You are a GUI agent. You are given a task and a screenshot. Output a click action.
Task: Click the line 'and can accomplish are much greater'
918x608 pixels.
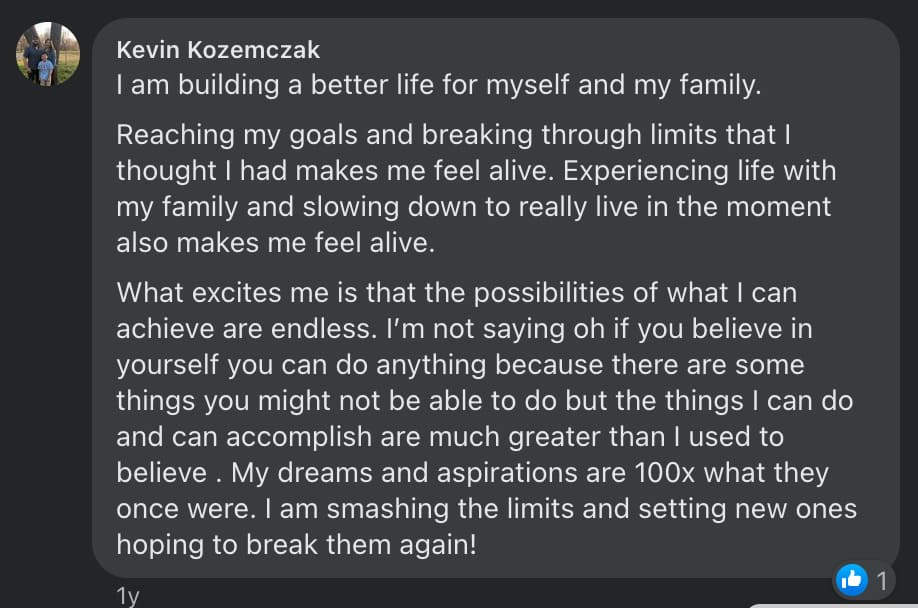point(450,437)
